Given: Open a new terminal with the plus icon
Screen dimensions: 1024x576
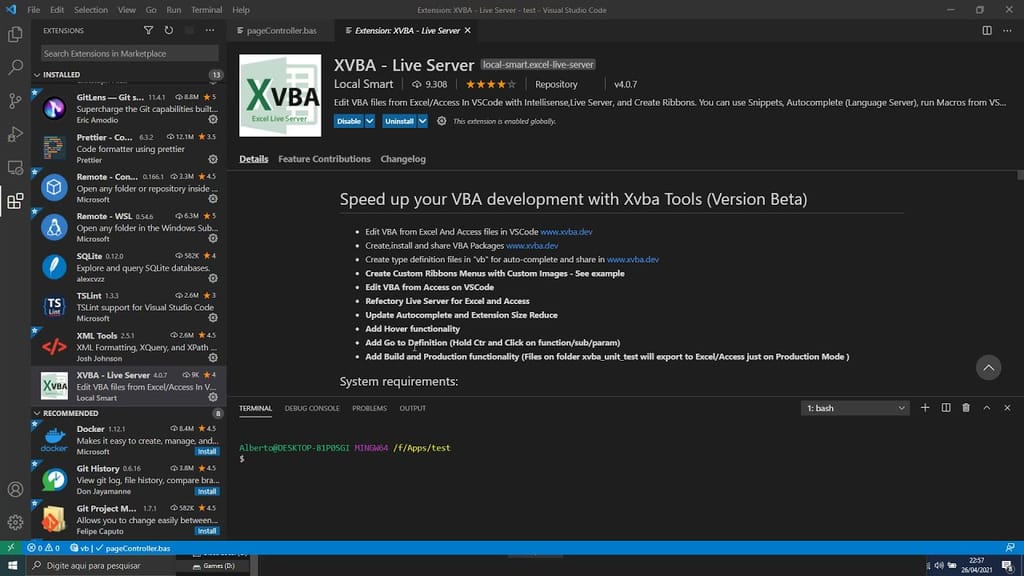Looking at the screenshot, I should tap(924, 408).
